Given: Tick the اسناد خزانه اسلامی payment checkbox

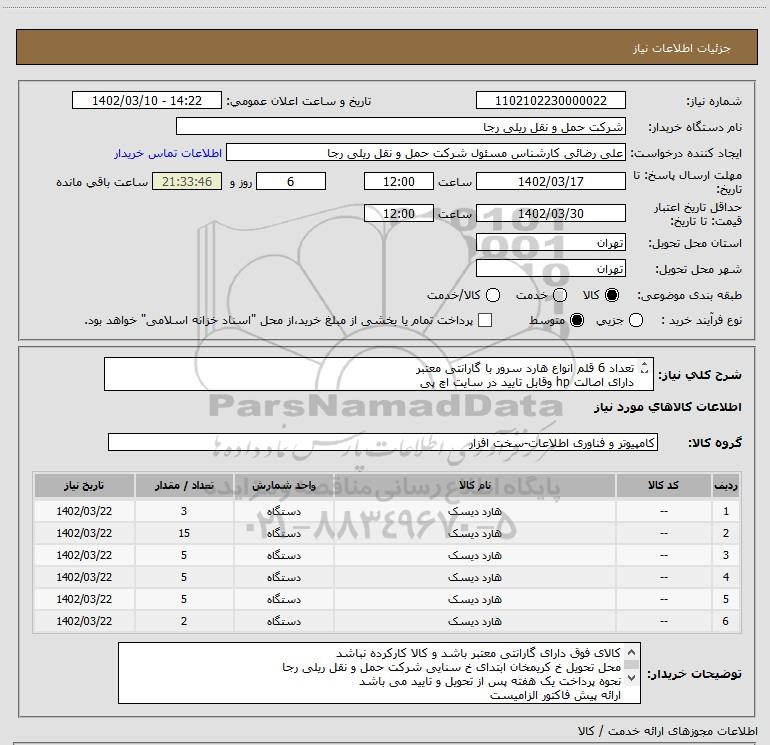Looking at the screenshot, I should (485, 320).
